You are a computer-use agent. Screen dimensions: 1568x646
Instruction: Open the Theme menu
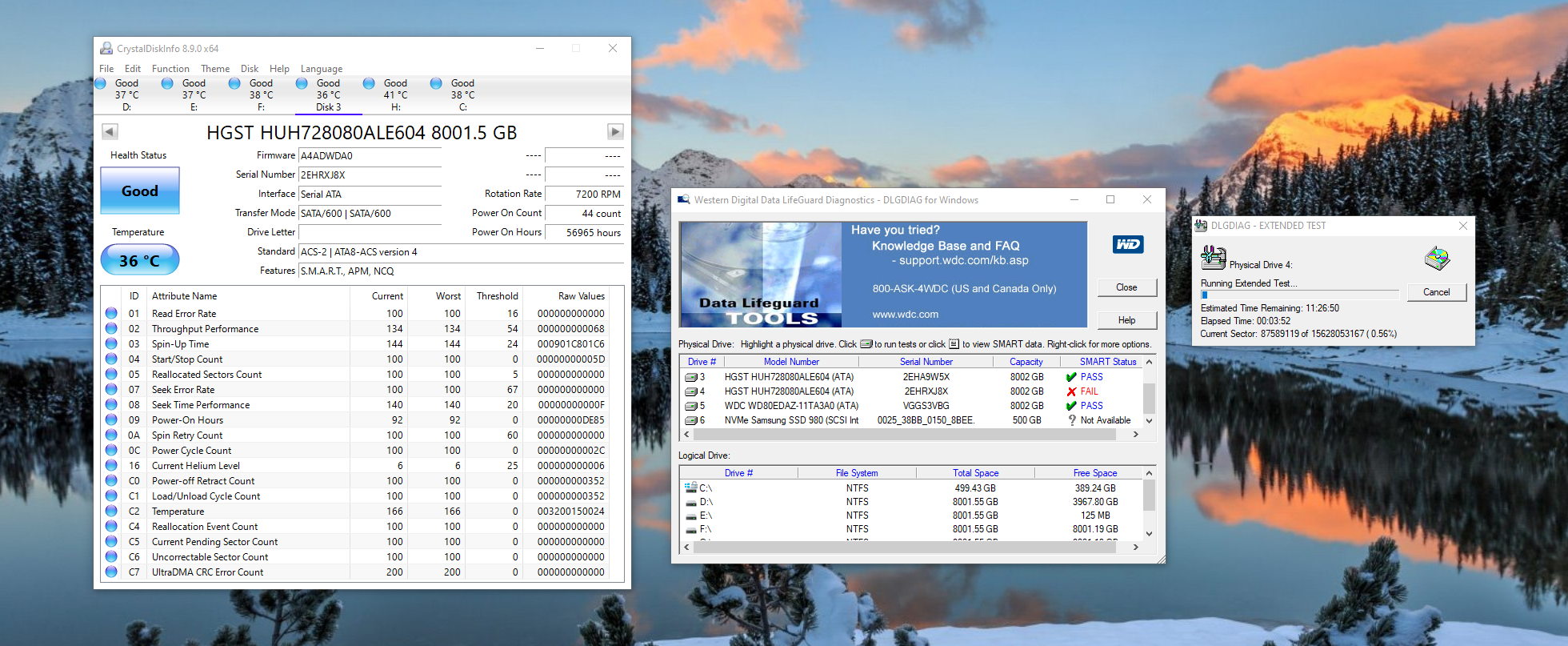(215, 69)
